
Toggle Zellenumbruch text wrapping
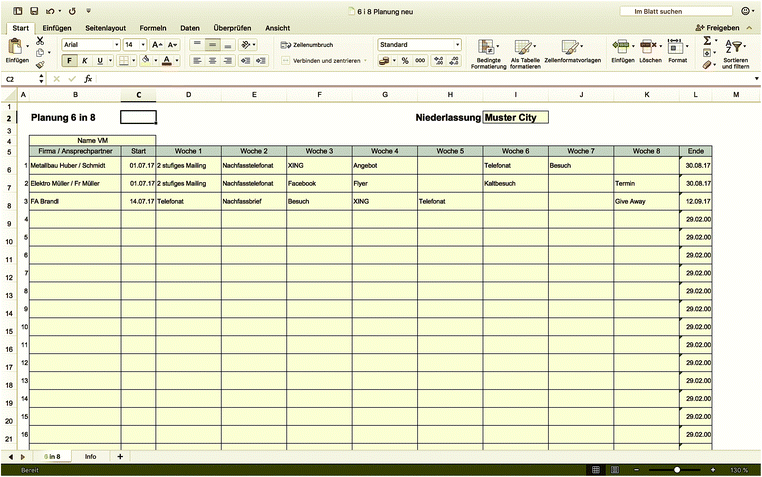point(306,45)
